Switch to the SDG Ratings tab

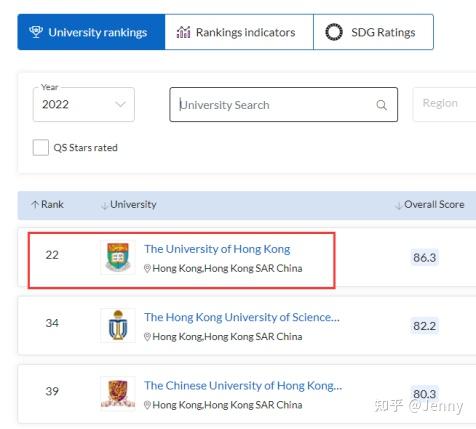pos(373,32)
